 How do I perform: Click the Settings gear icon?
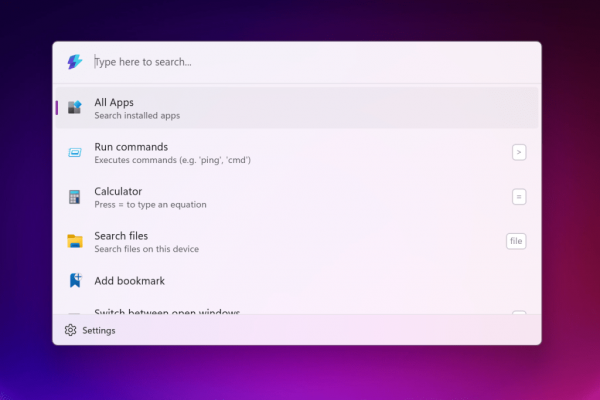pyautogui.click(x=70, y=330)
